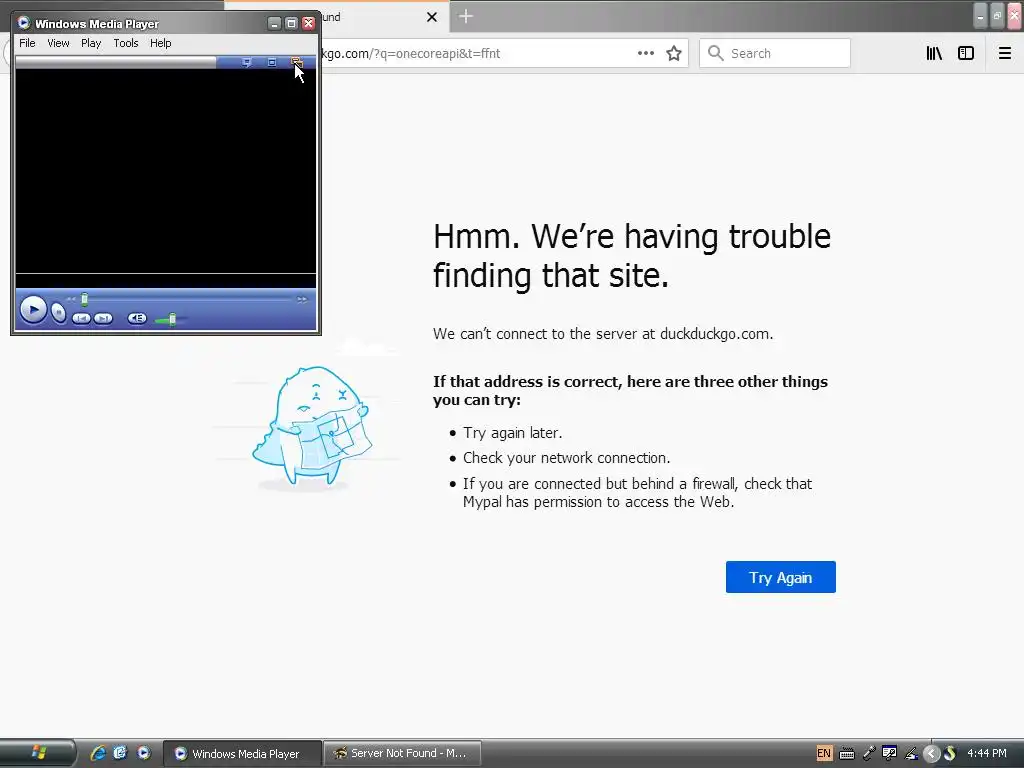The height and width of the screenshot is (768, 1024).
Task: Click the Stop button in Media Player
Action: [58, 313]
